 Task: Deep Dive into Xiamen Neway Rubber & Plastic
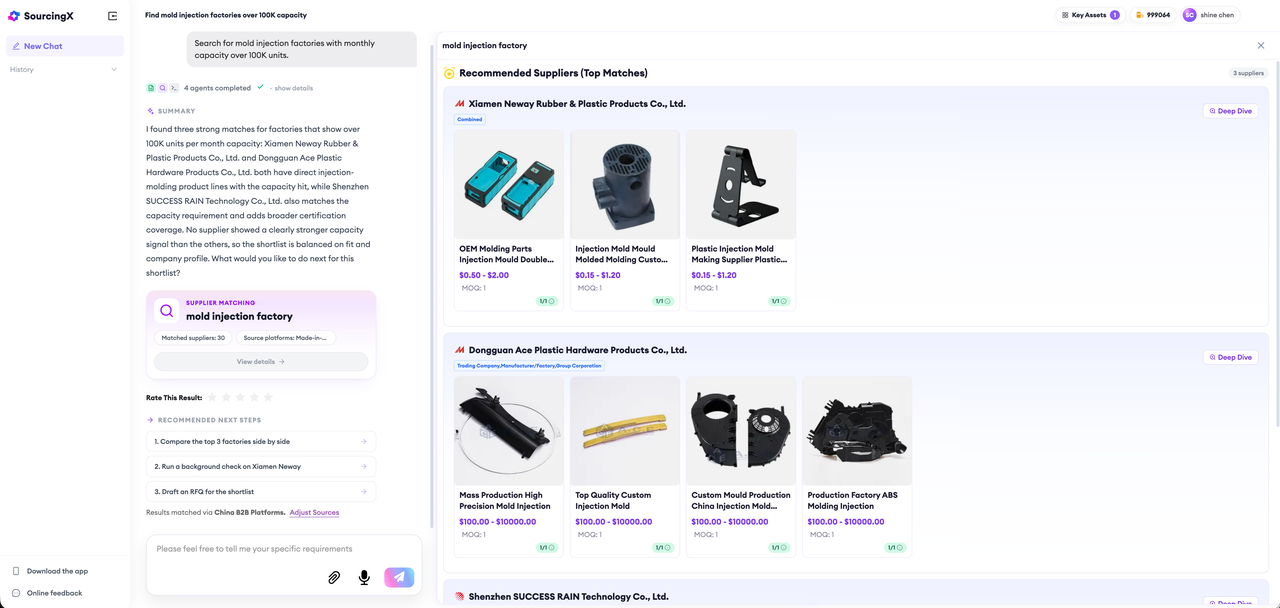coord(1230,111)
